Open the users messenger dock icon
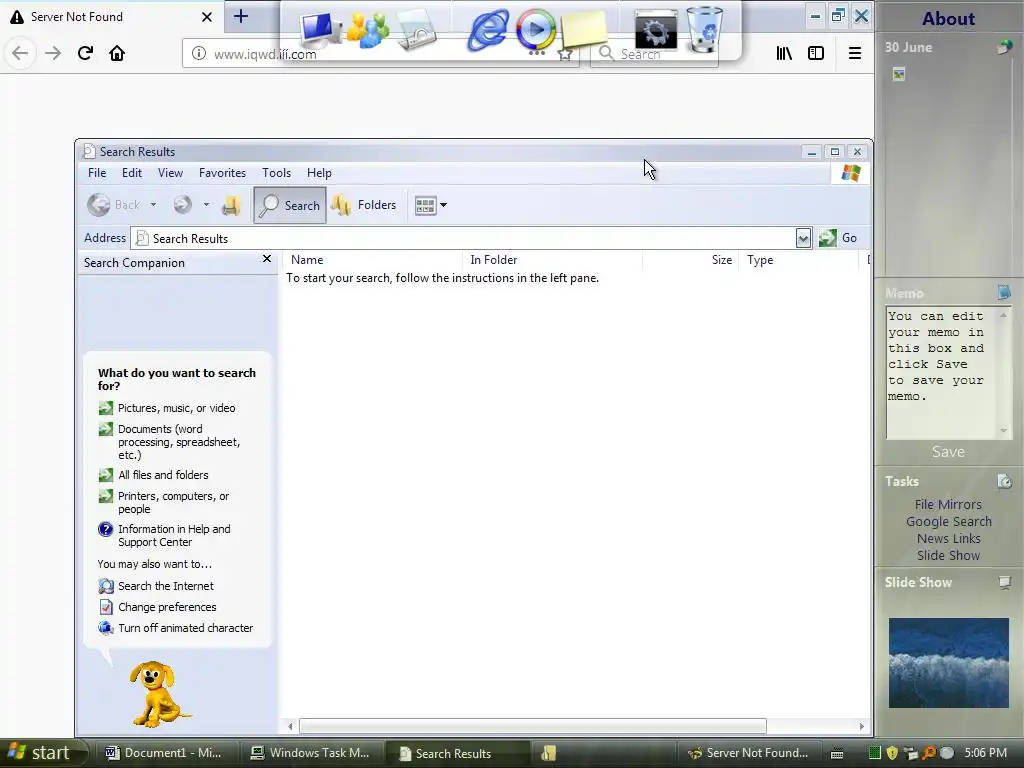The height and width of the screenshot is (768, 1024). pos(368,29)
